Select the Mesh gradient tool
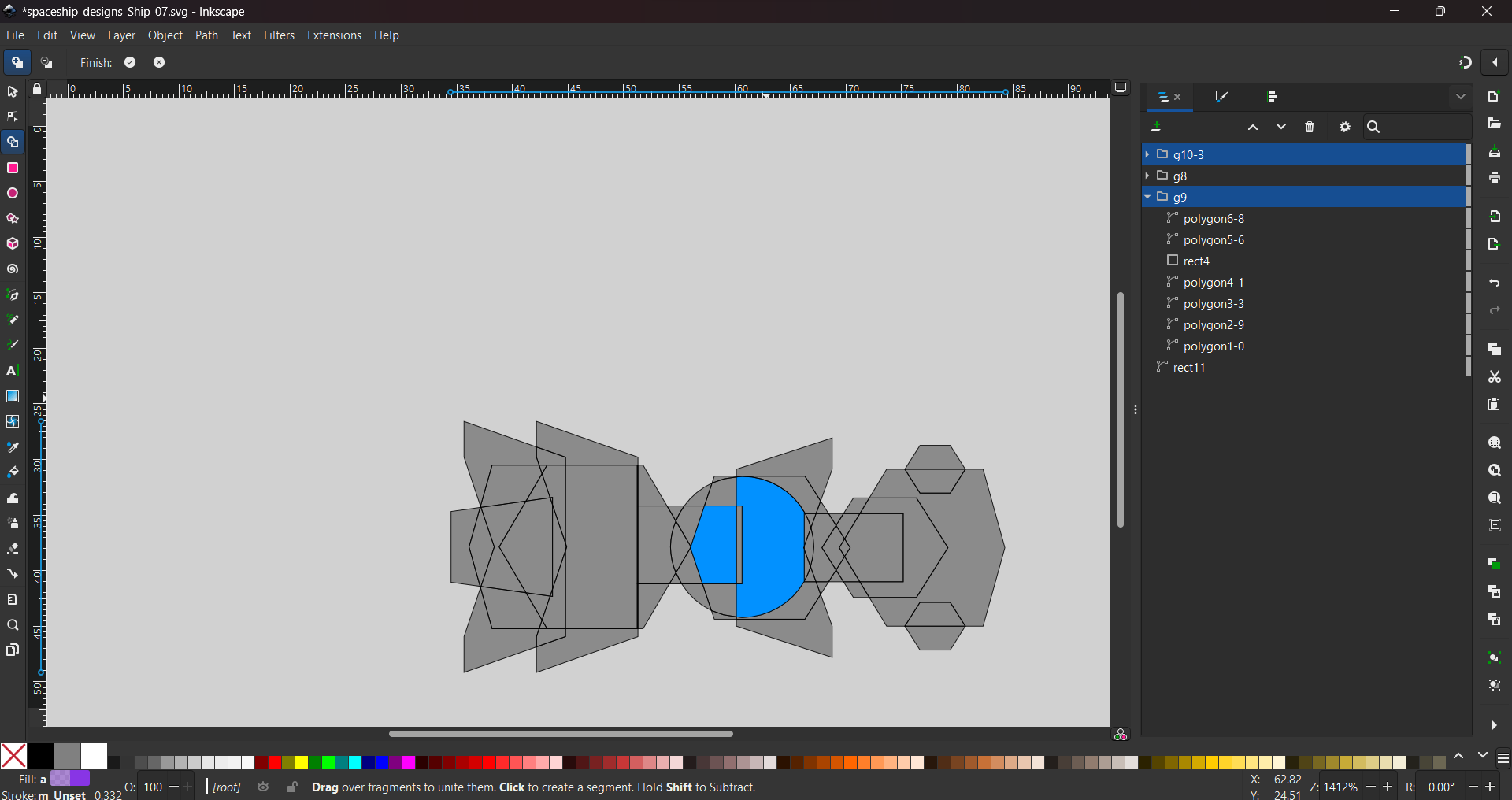 click(13, 422)
